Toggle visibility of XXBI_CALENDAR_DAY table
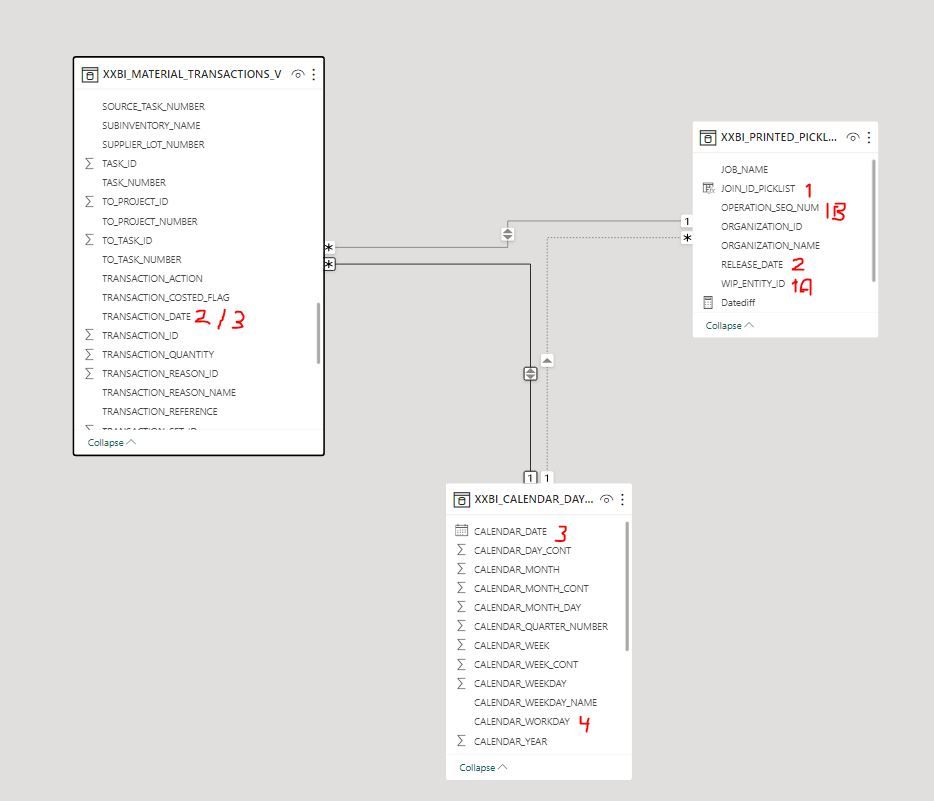This screenshot has height=801, width=934. 606,500
